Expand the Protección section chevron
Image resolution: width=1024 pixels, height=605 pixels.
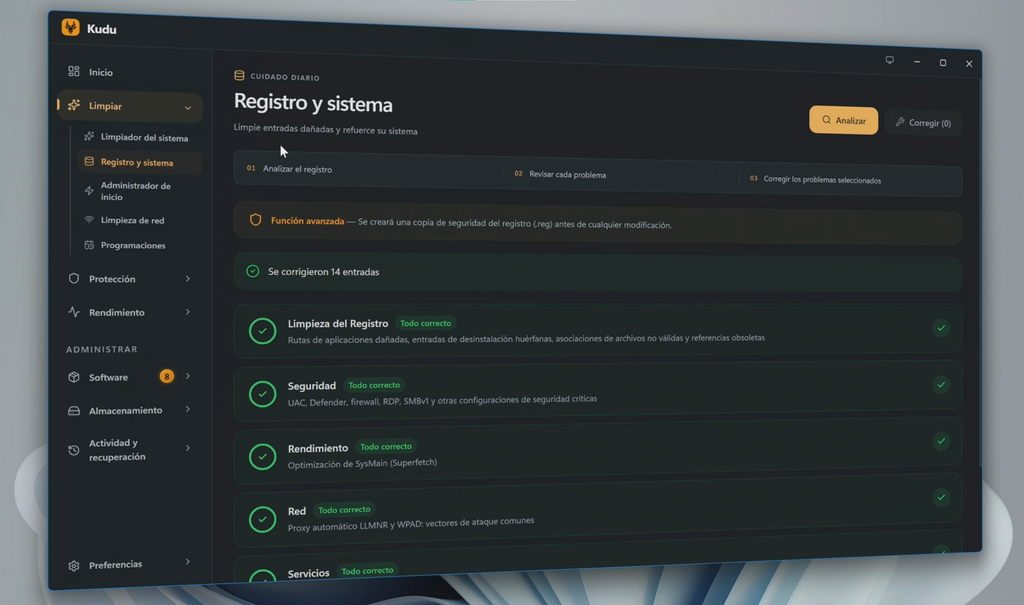[x=187, y=278]
